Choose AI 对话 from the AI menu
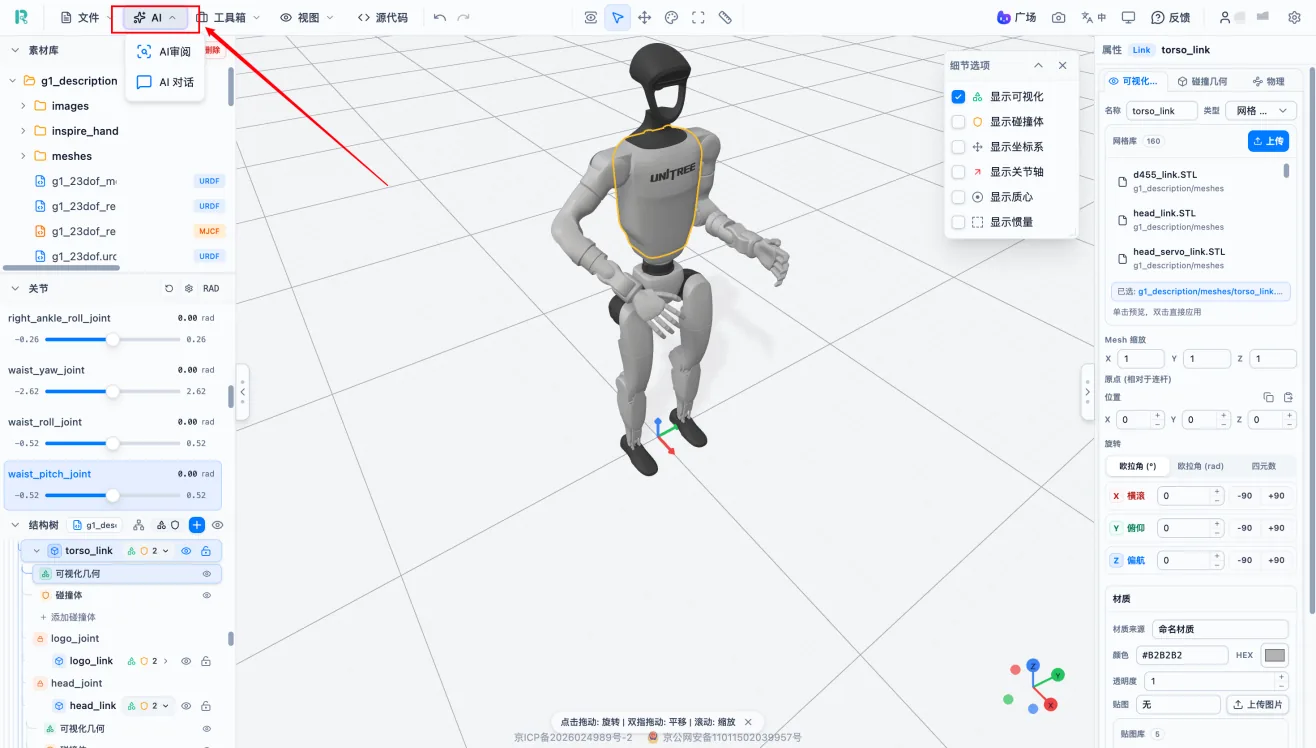Image resolution: width=1316 pixels, height=748 pixels. point(165,82)
